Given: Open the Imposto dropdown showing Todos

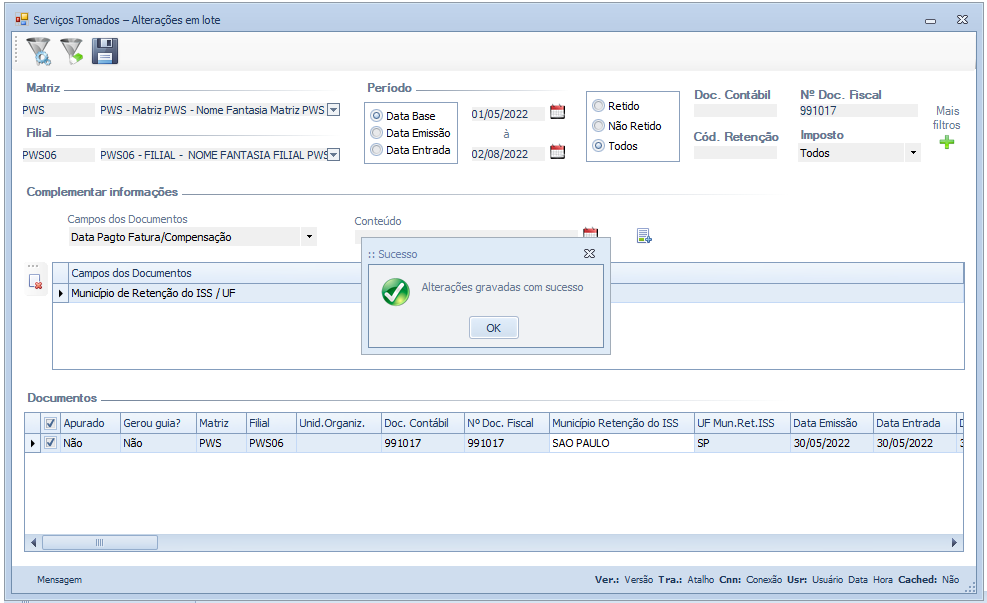Looking at the screenshot, I should coord(912,154).
